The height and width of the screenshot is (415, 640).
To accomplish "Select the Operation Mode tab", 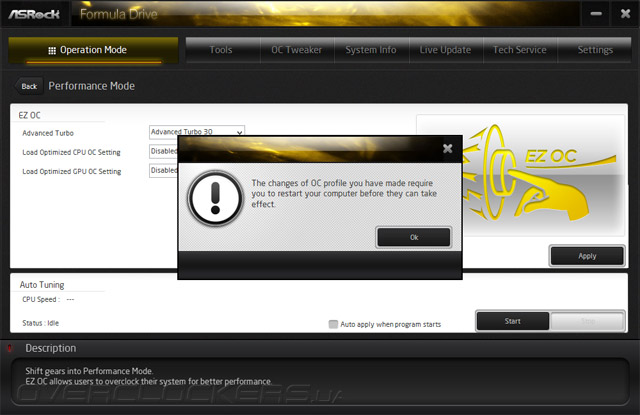I will (93, 50).
